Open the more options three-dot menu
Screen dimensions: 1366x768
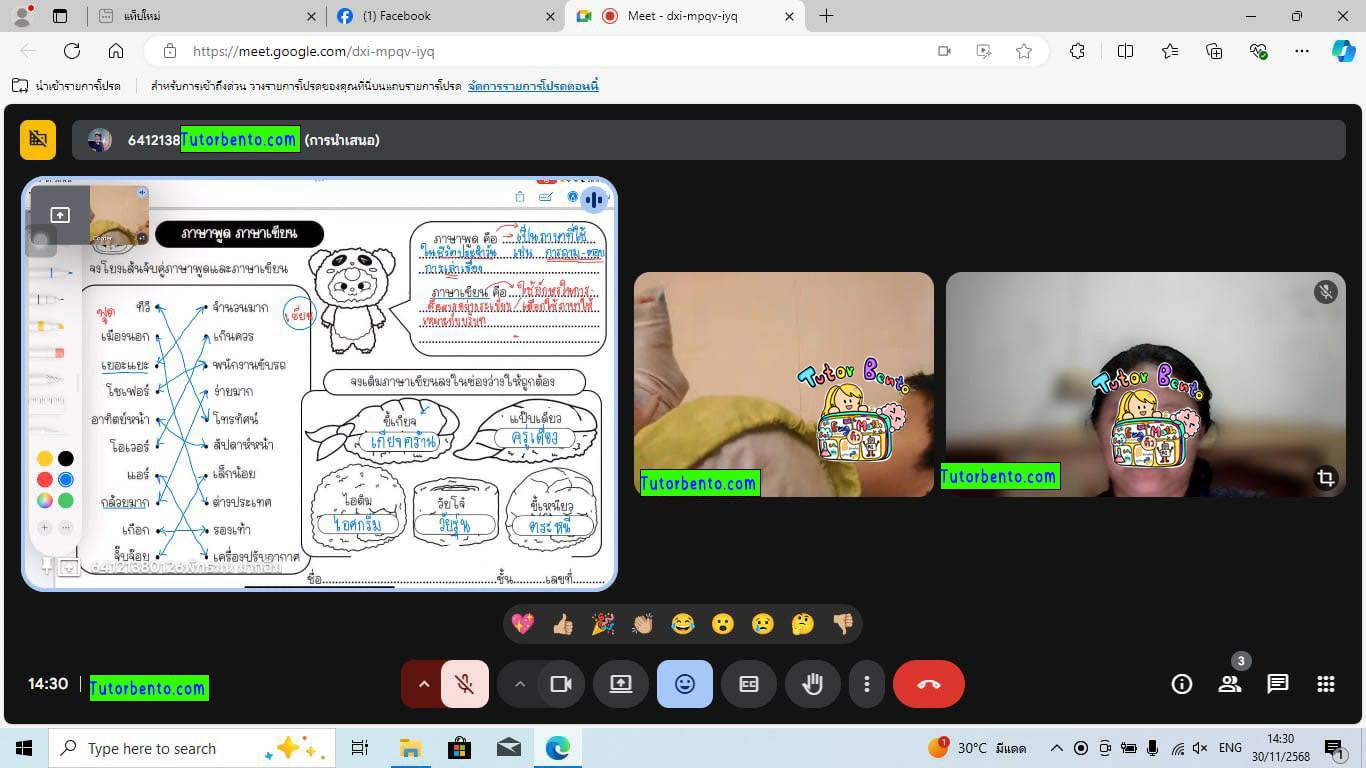click(x=867, y=684)
